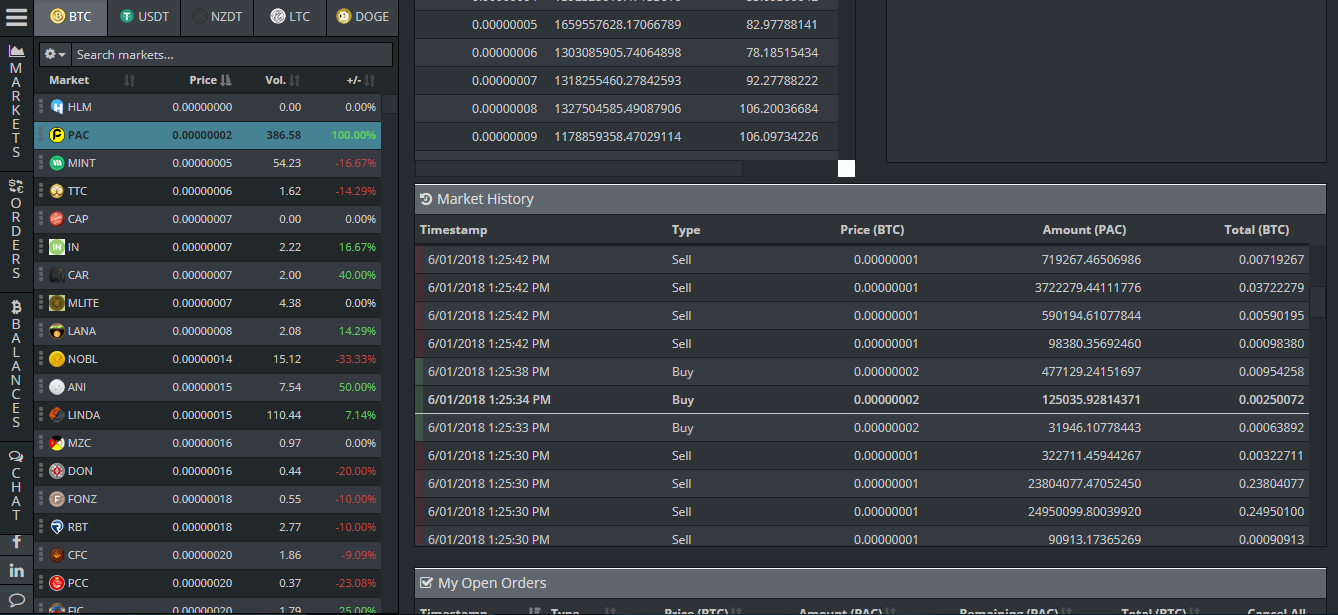Switch to the DOGE base market tab
The height and width of the screenshot is (615, 1338).
click(362, 17)
